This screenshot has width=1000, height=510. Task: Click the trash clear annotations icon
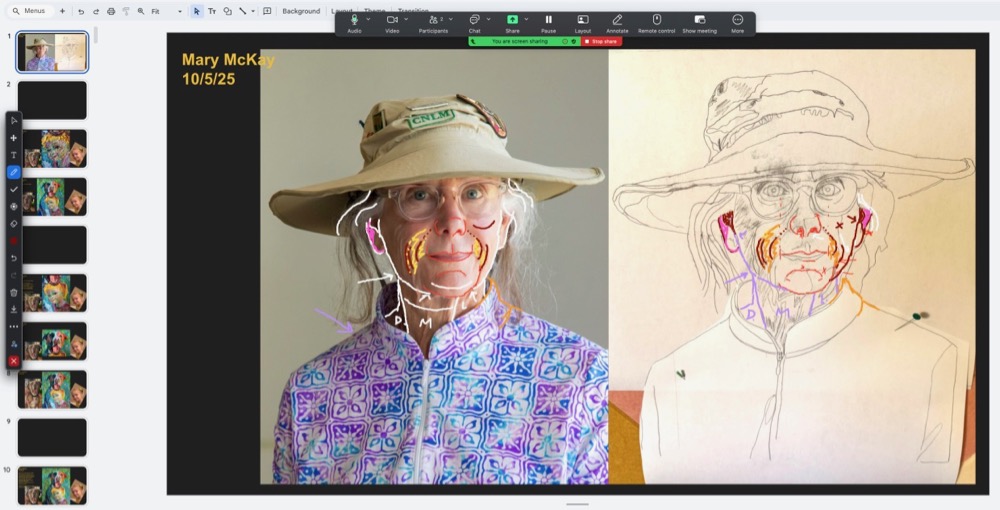click(x=13, y=293)
